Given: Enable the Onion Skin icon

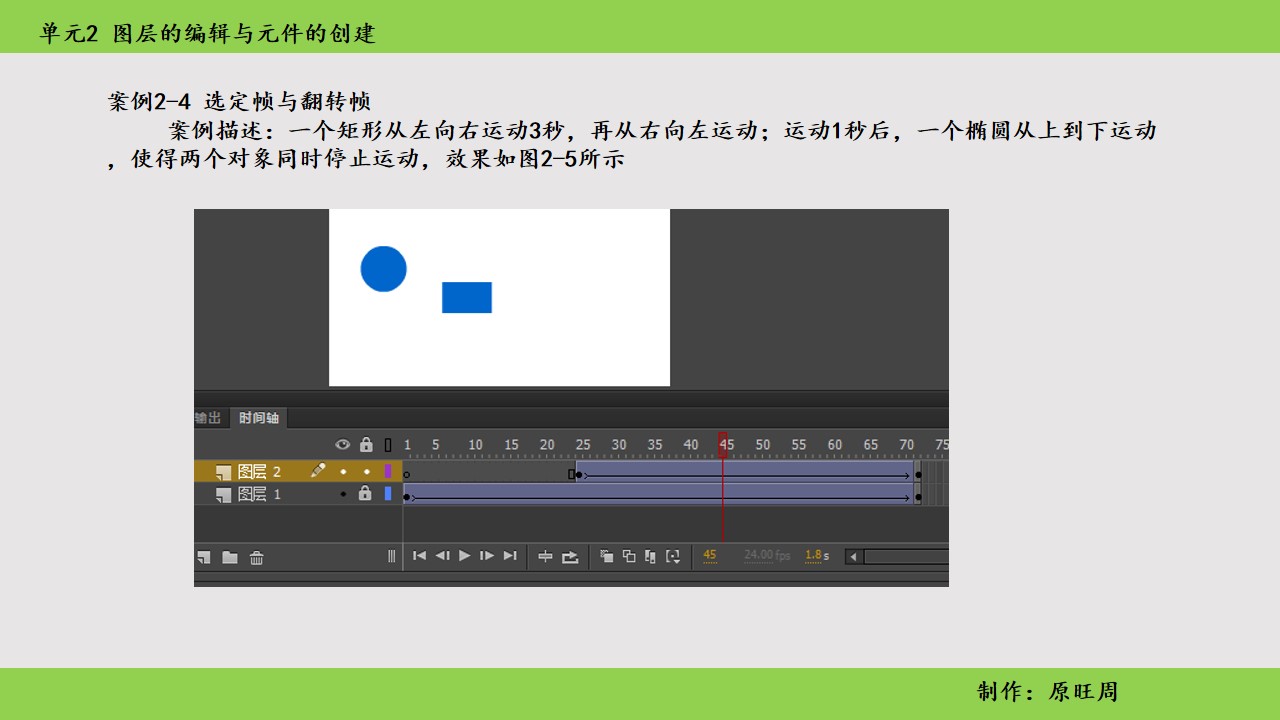Looking at the screenshot, I should pos(606,557).
